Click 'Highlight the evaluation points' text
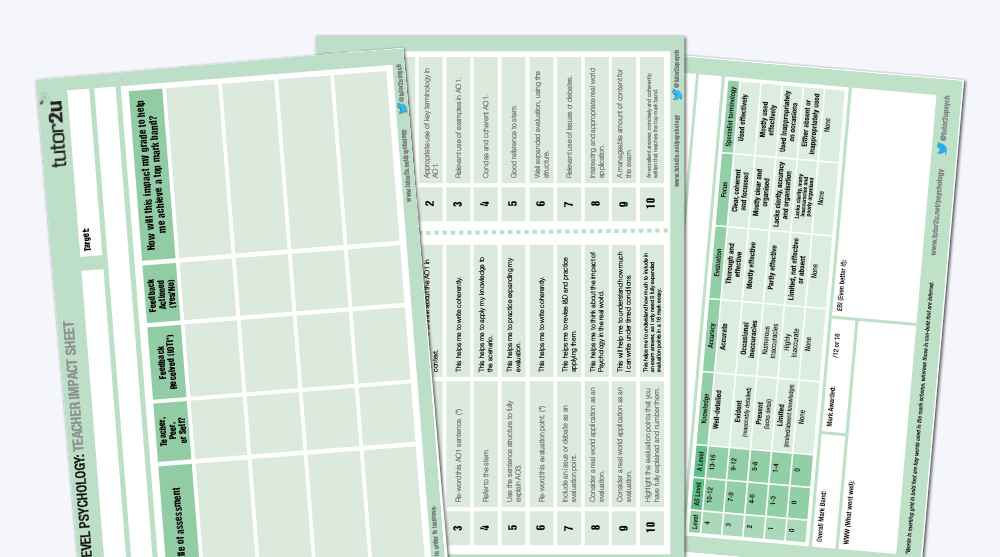1000x557 pixels. [x=652, y=445]
